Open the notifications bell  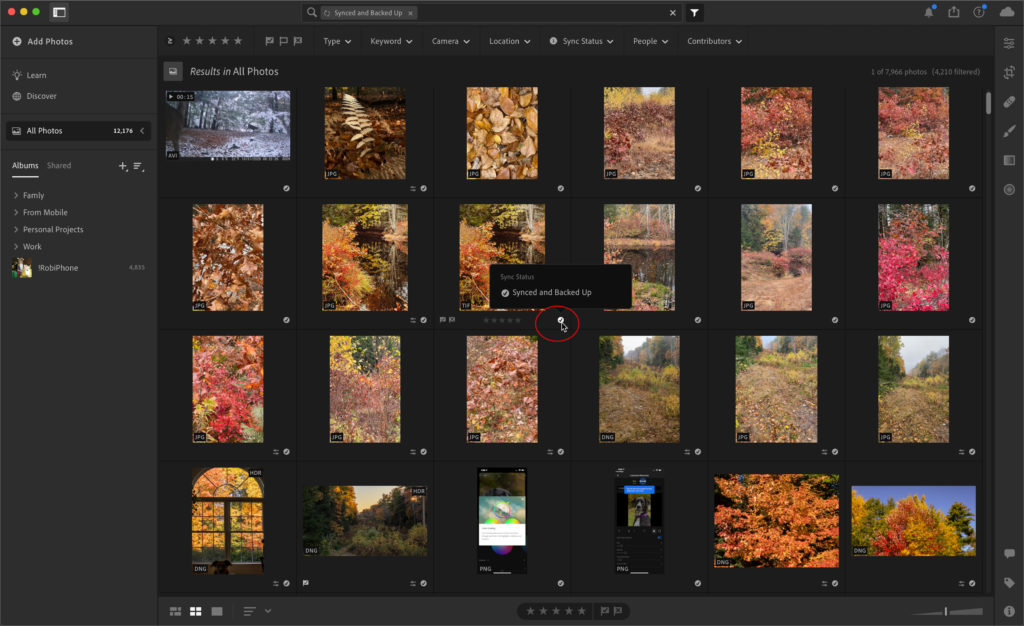coord(928,12)
